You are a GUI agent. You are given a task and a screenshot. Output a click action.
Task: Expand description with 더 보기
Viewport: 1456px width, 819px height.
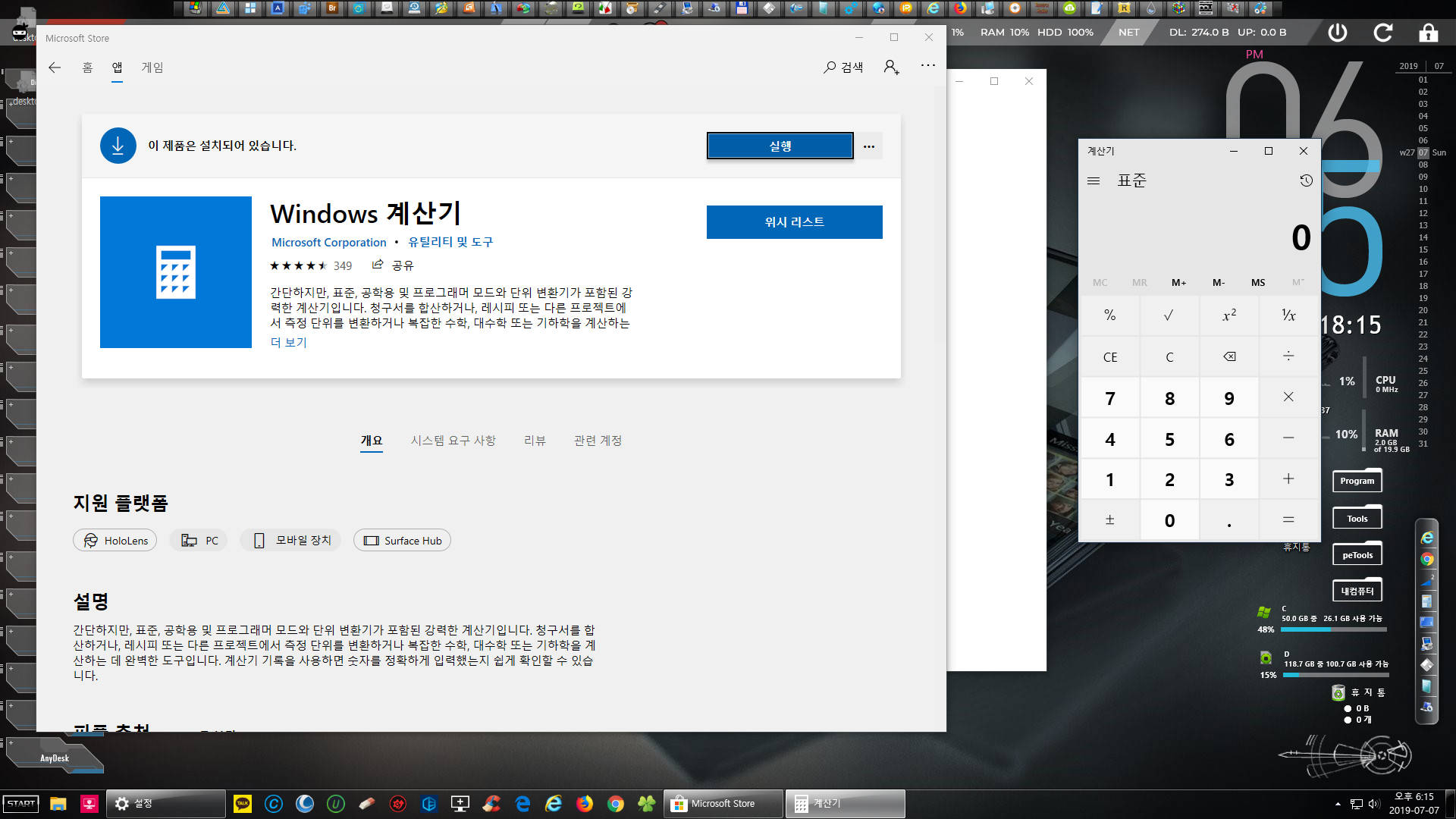[288, 342]
